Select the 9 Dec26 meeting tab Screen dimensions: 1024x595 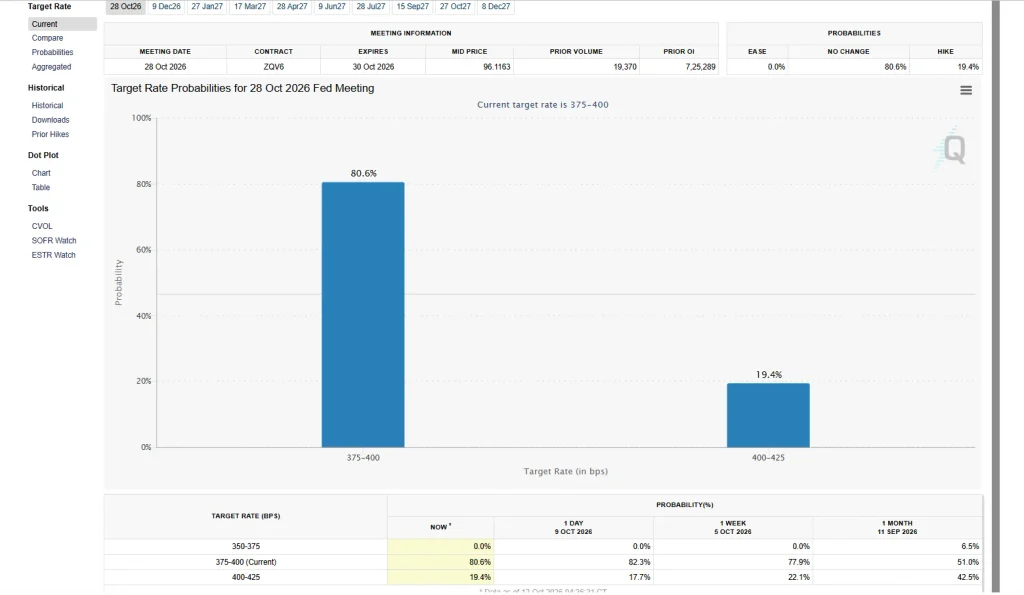(167, 7)
